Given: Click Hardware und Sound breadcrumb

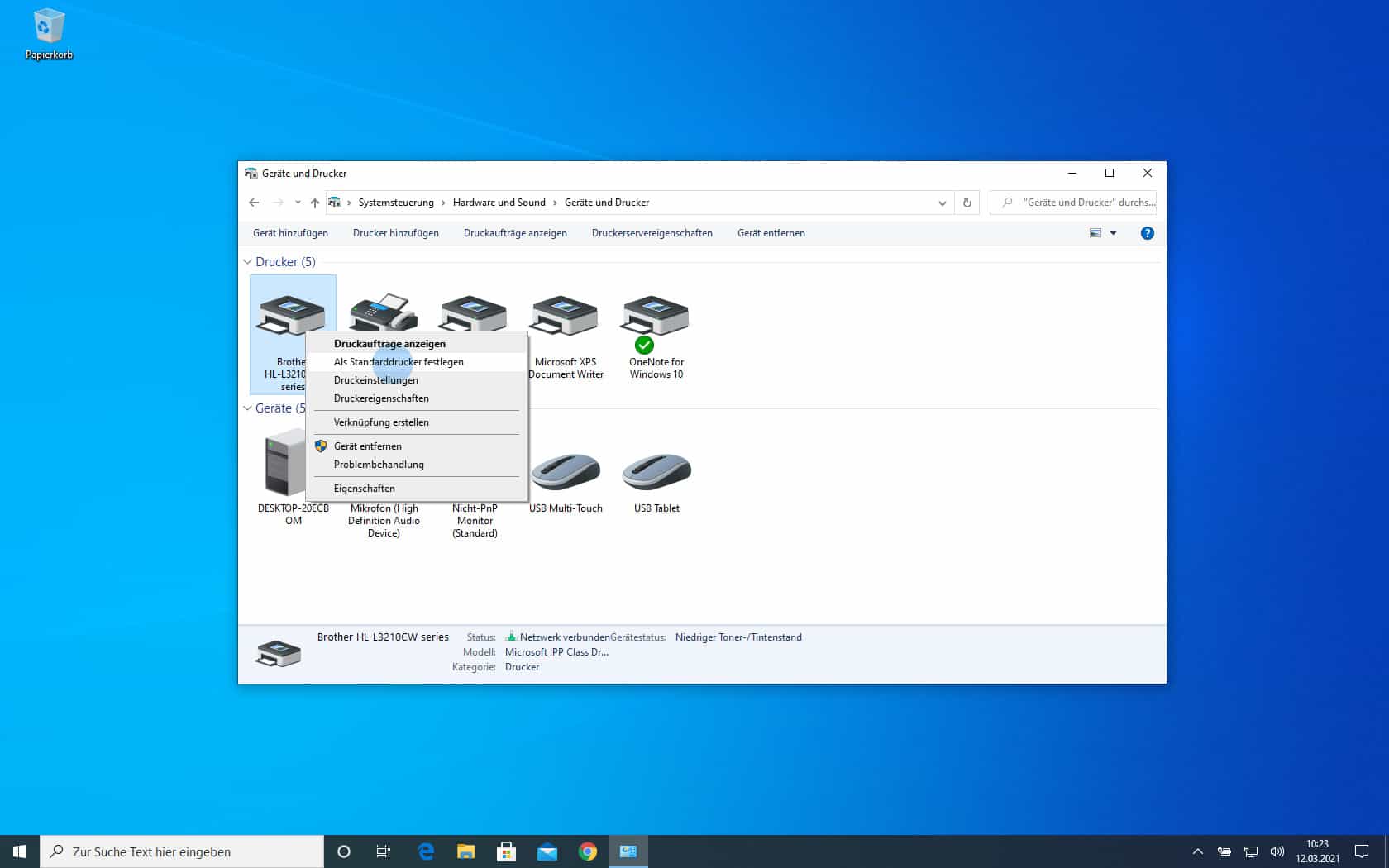Looking at the screenshot, I should pos(499,203).
